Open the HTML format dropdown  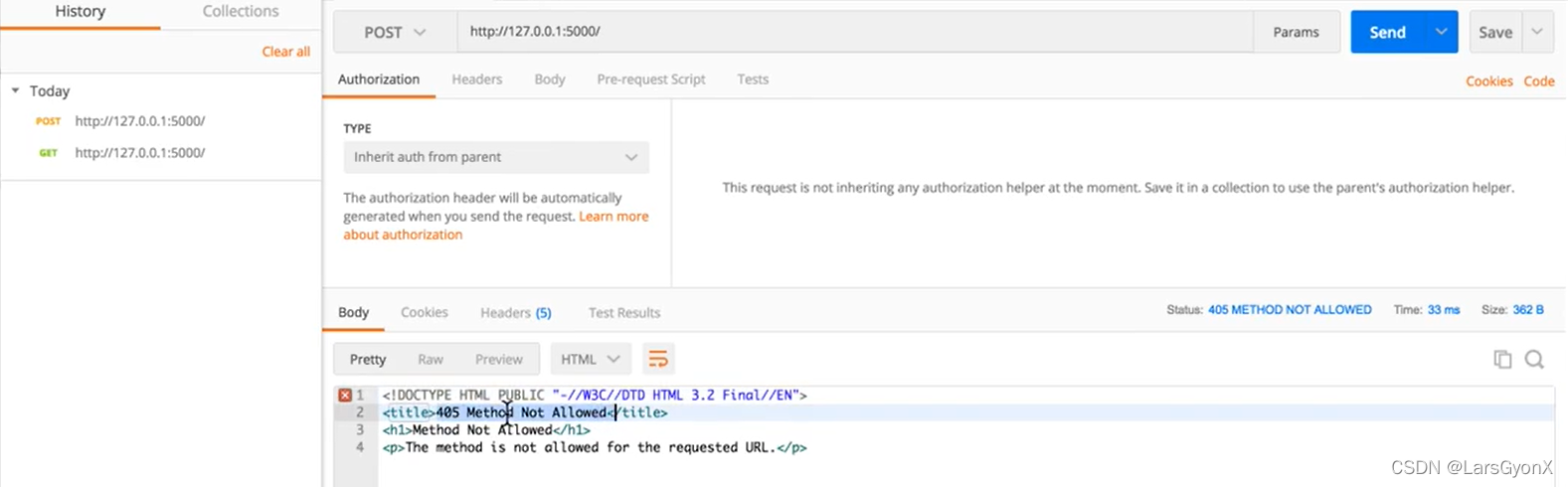pos(591,359)
